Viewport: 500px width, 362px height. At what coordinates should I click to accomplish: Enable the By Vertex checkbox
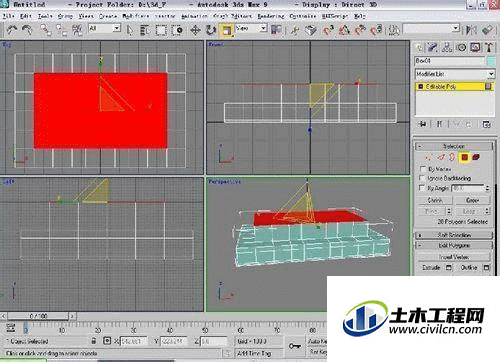423,169
